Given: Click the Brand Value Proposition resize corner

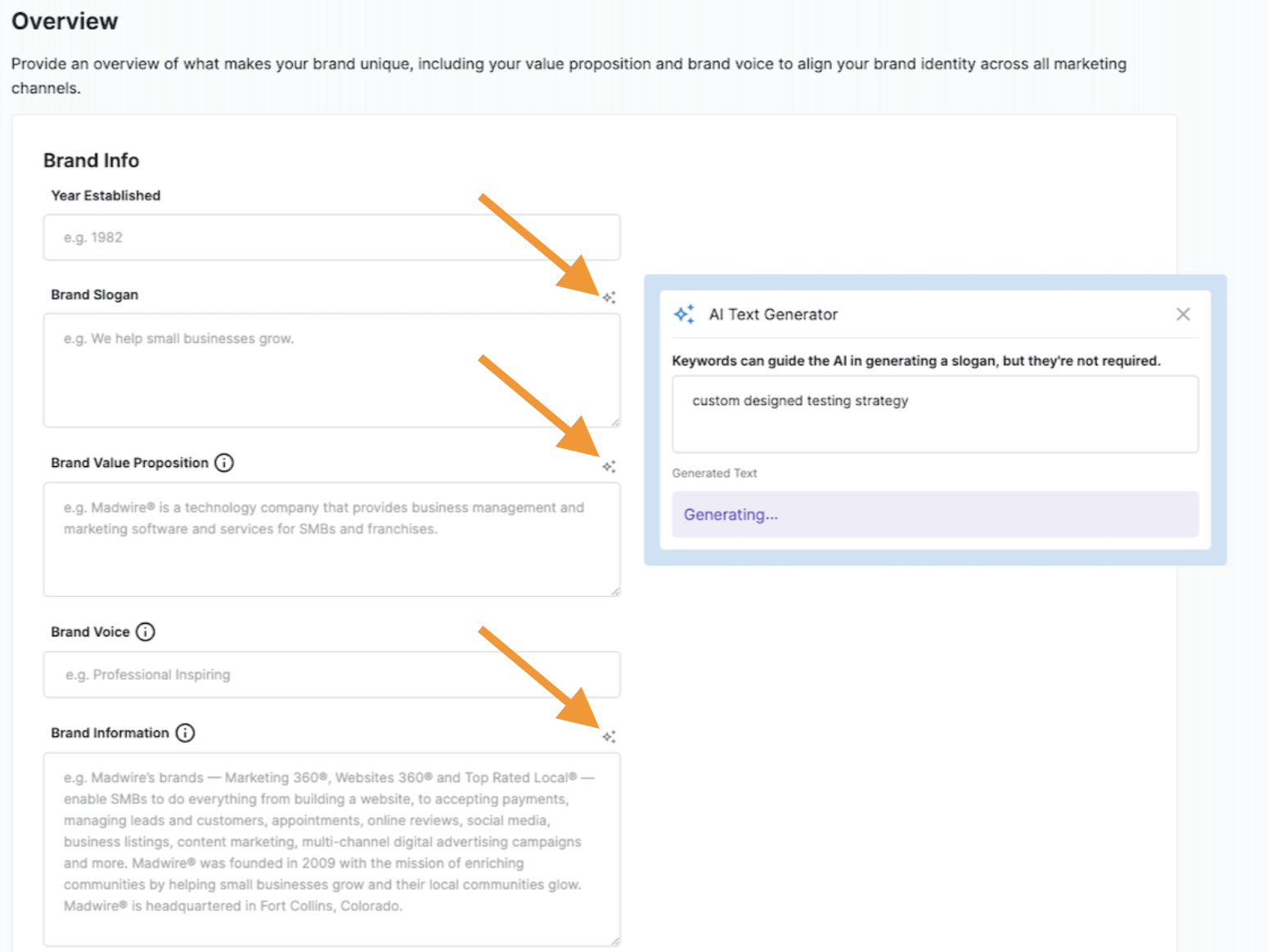Looking at the screenshot, I should tap(615, 591).
